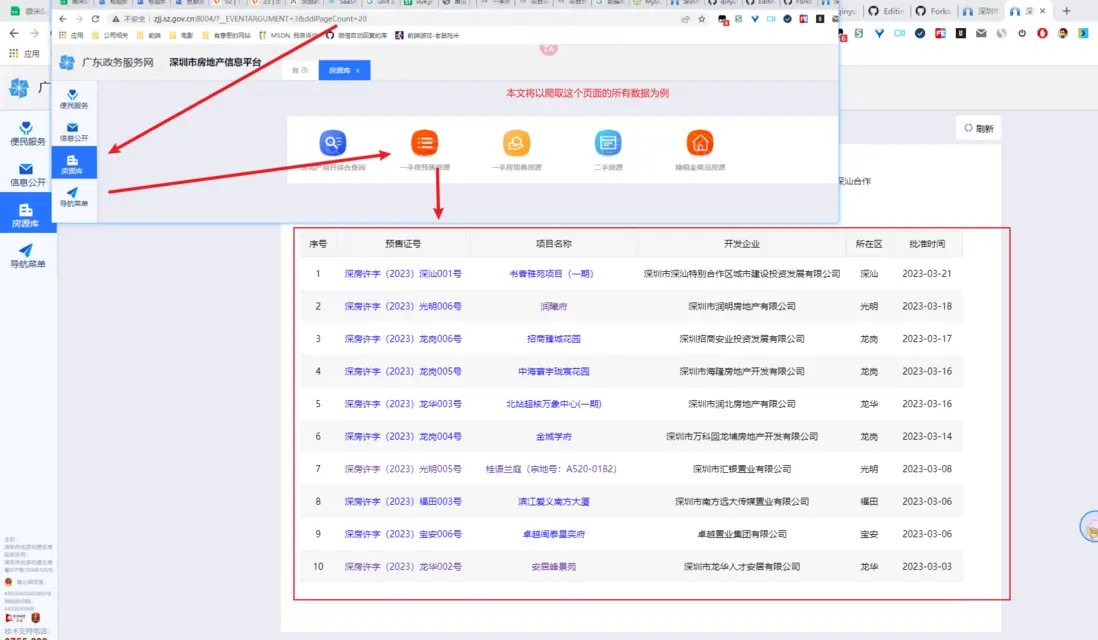Image resolution: width=1098 pixels, height=640 pixels.
Task: Open the blue 二手房源 icon
Action: click(x=608, y=143)
